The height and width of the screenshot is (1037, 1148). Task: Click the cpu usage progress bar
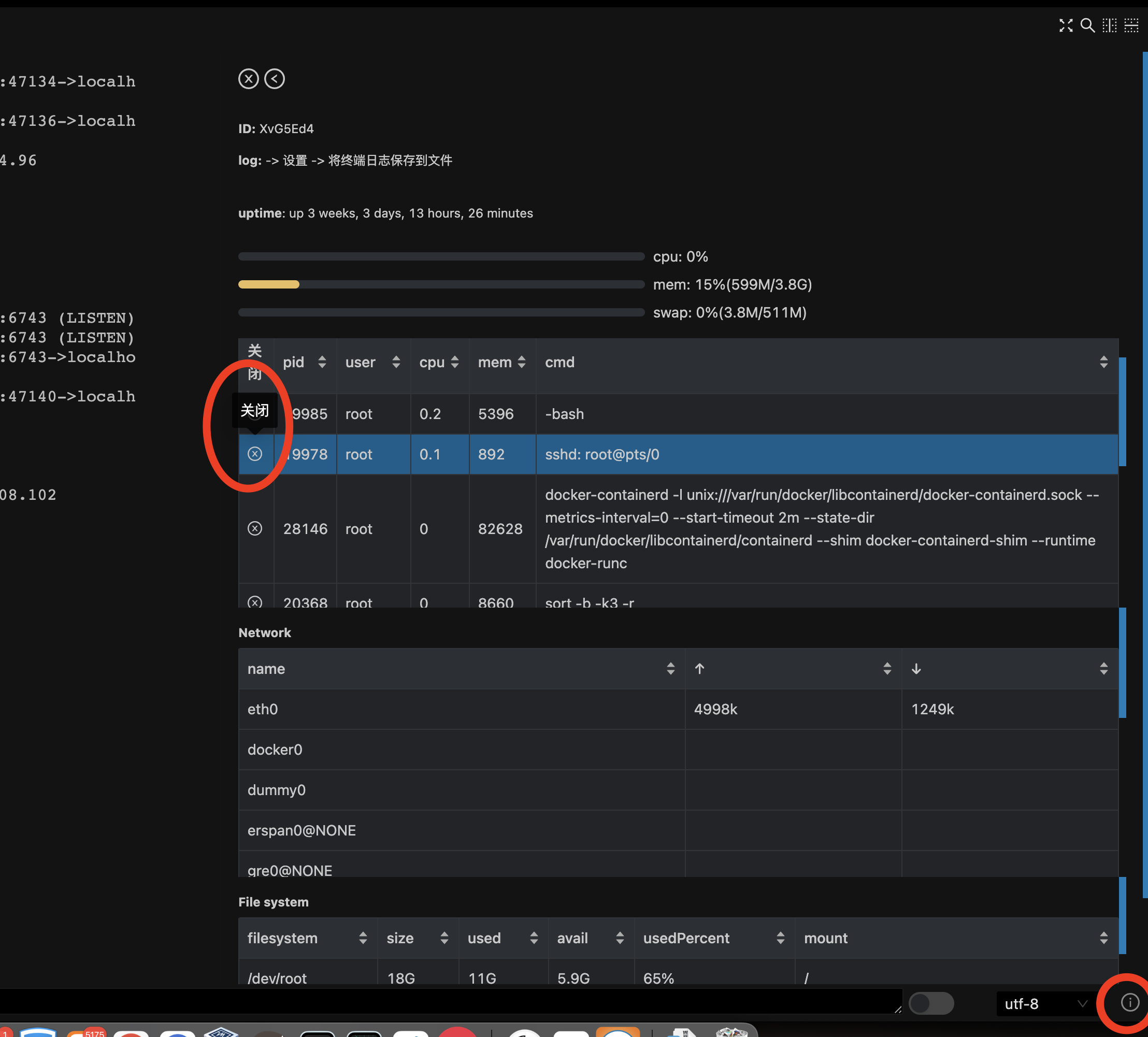(x=441, y=256)
